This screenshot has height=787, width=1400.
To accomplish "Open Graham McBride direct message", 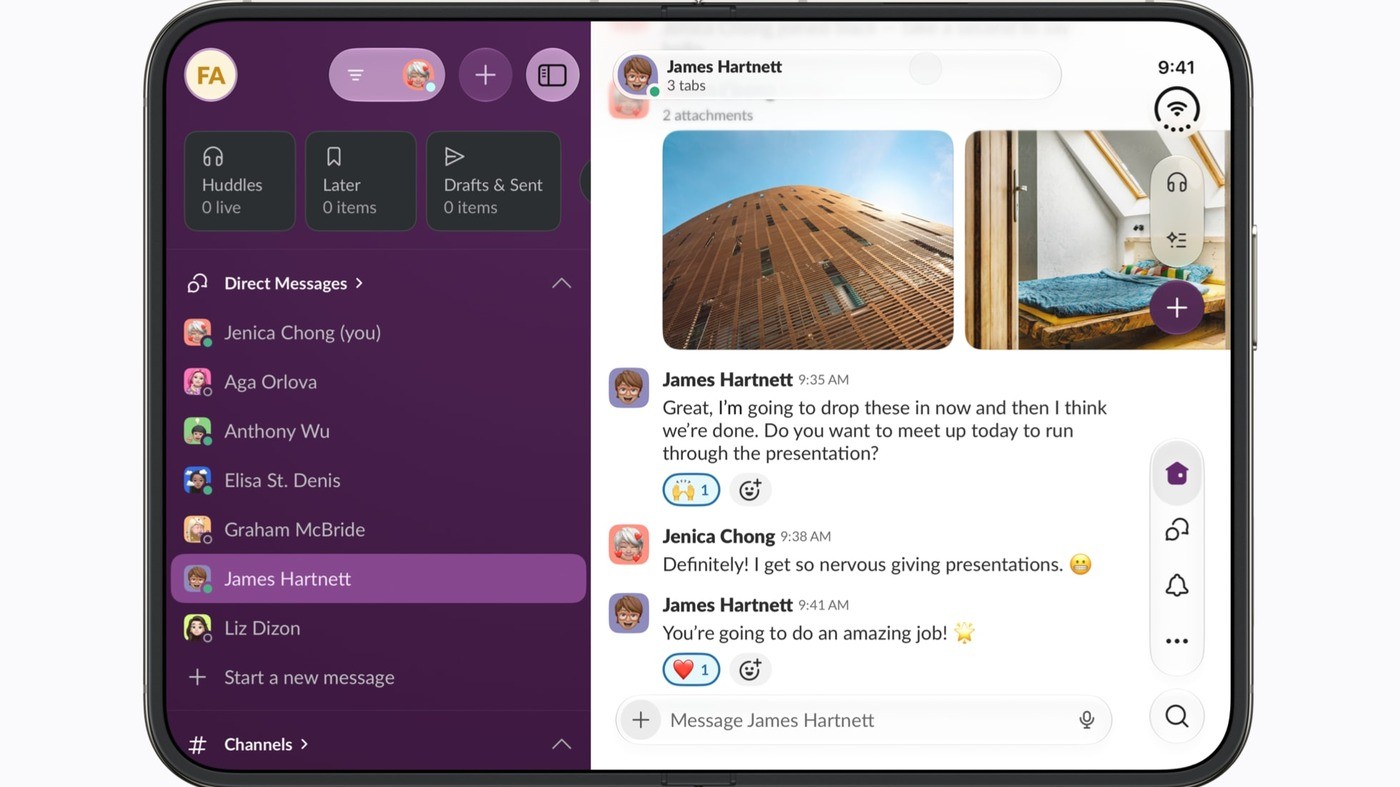I will pyautogui.click(x=378, y=529).
